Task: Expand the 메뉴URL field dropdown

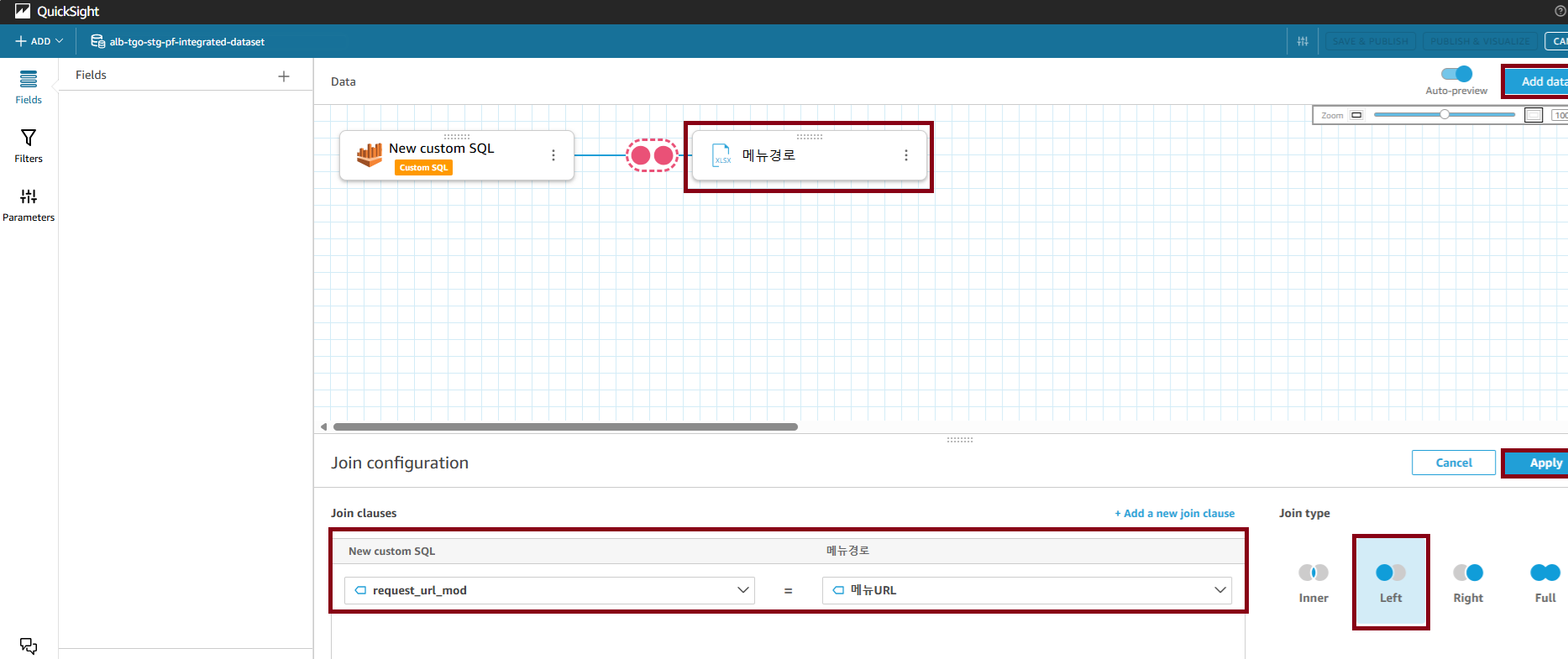Action: point(1027,590)
